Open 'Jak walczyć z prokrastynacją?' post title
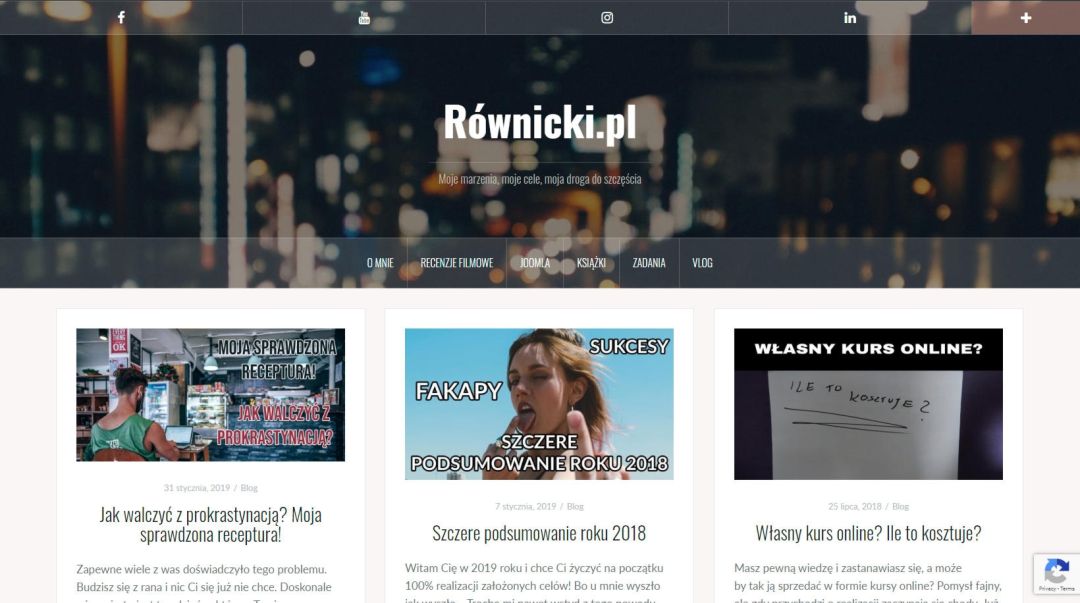This screenshot has width=1080, height=603. click(210, 525)
